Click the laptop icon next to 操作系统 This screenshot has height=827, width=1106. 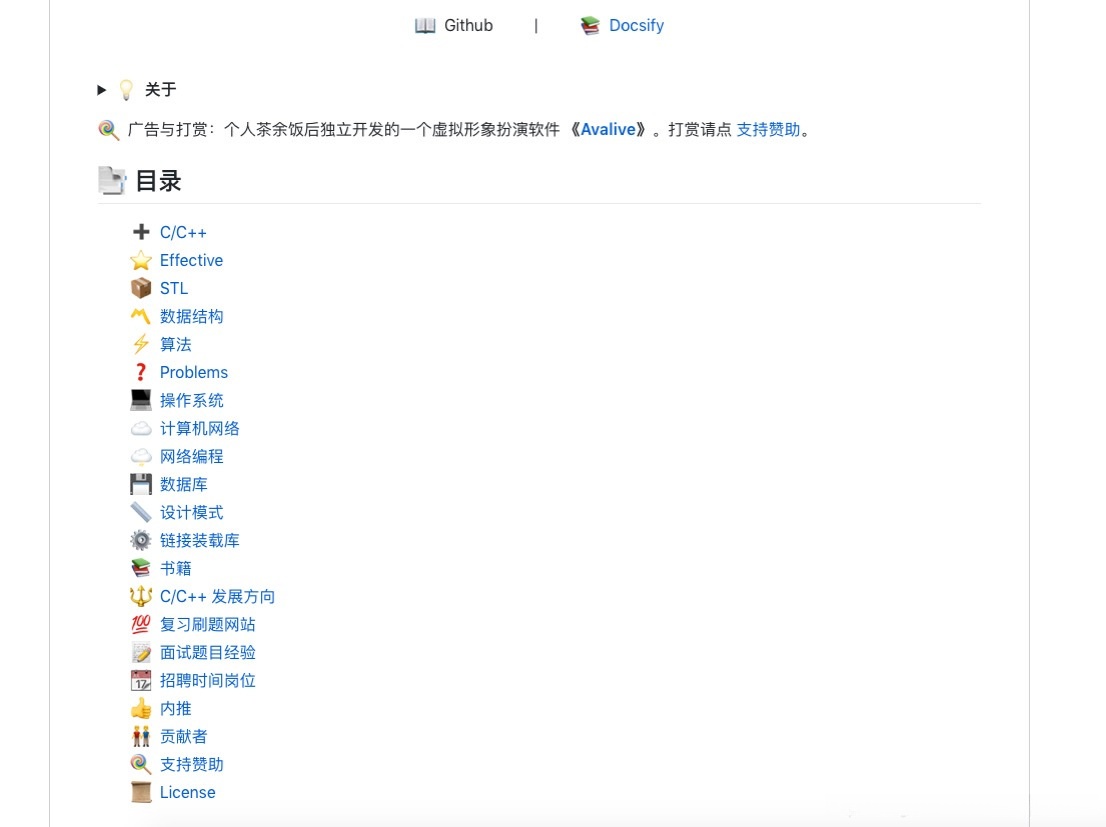(x=141, y=400)
